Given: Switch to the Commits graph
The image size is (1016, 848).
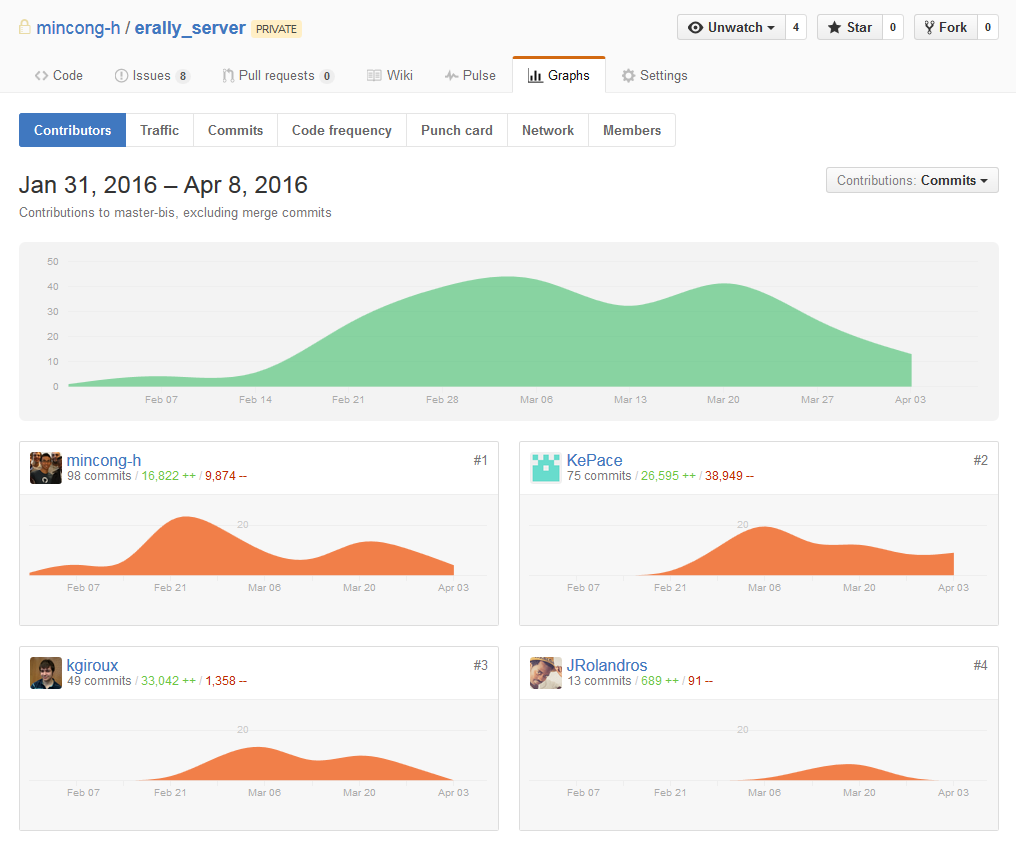Looking at the screenshot, I should coord(235,130).
